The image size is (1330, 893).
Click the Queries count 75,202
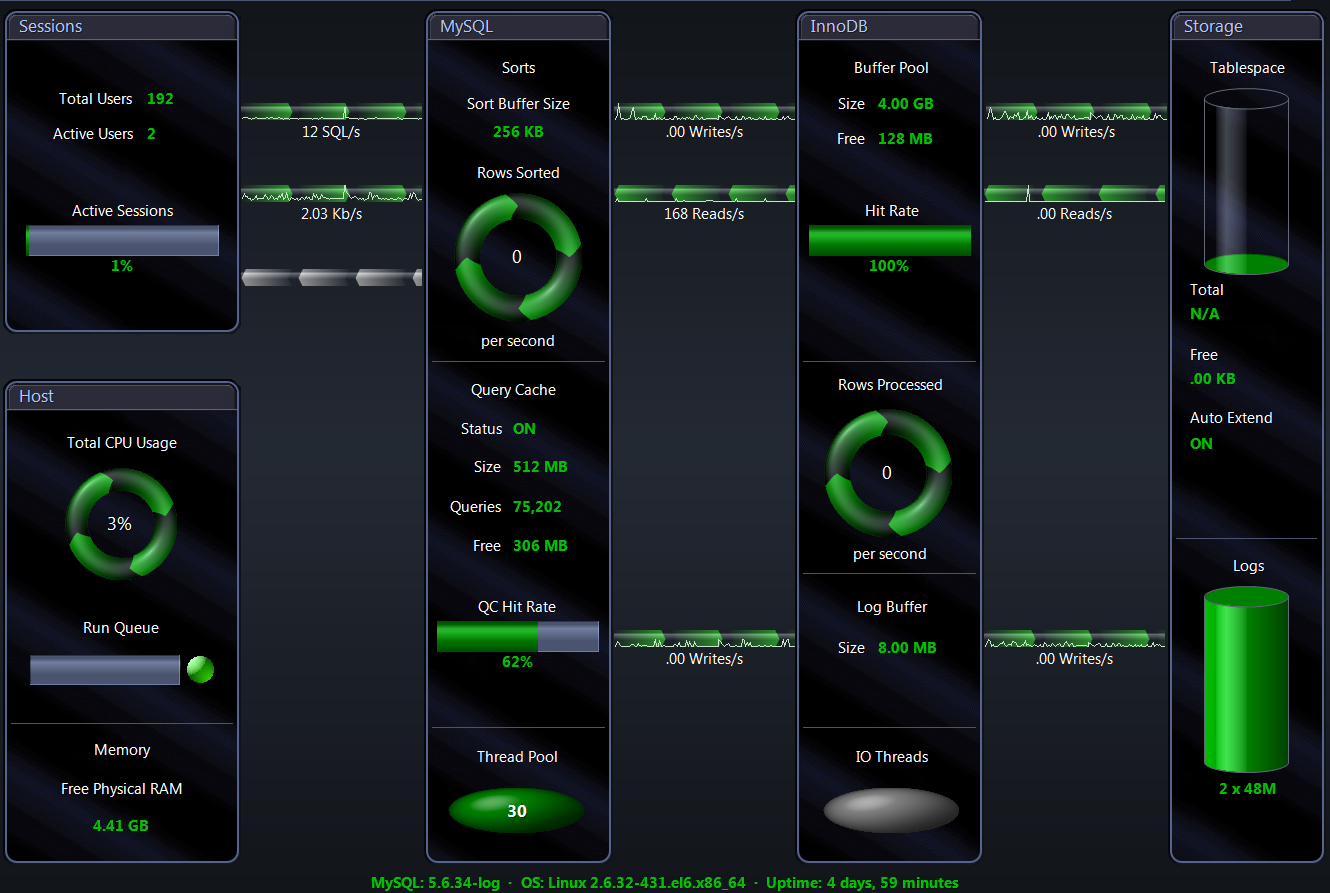[537, 507]
